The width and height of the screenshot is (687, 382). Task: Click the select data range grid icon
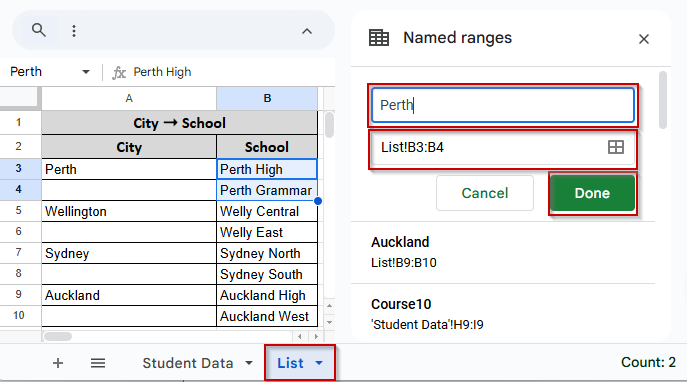(616, 147)
